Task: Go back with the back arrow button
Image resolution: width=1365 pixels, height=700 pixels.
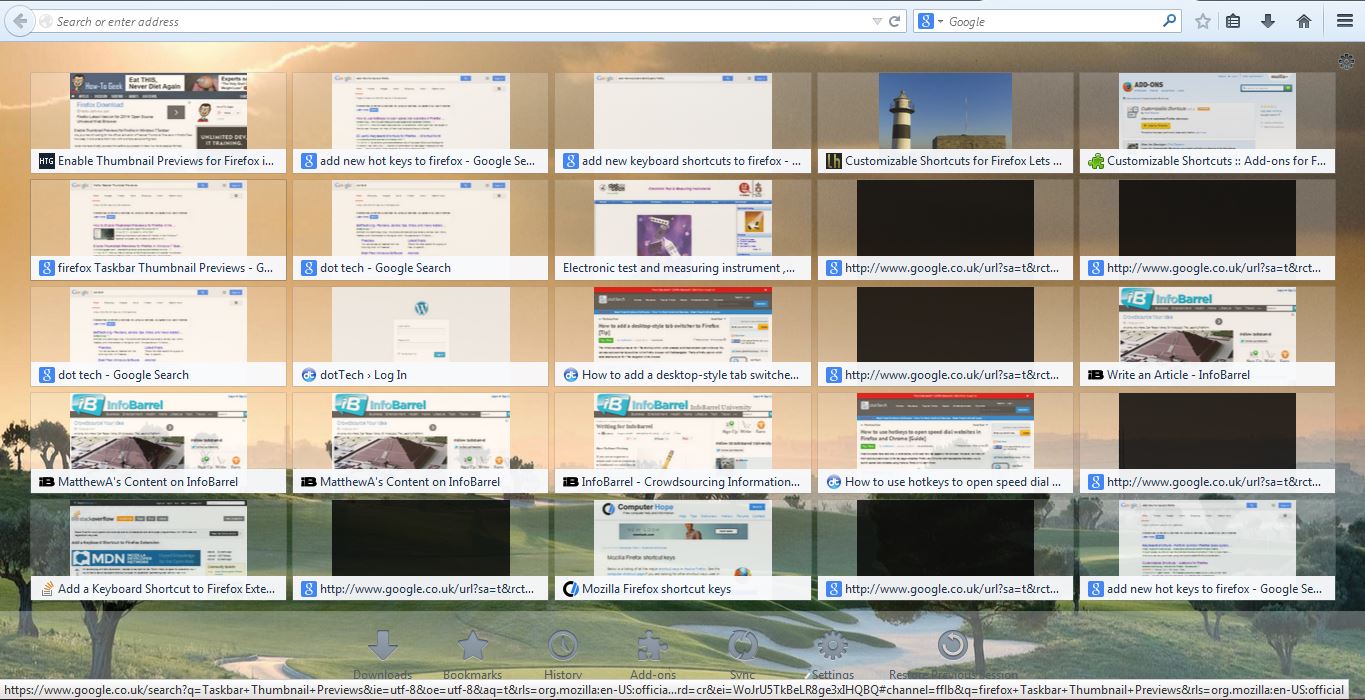Action: (19, 21)
